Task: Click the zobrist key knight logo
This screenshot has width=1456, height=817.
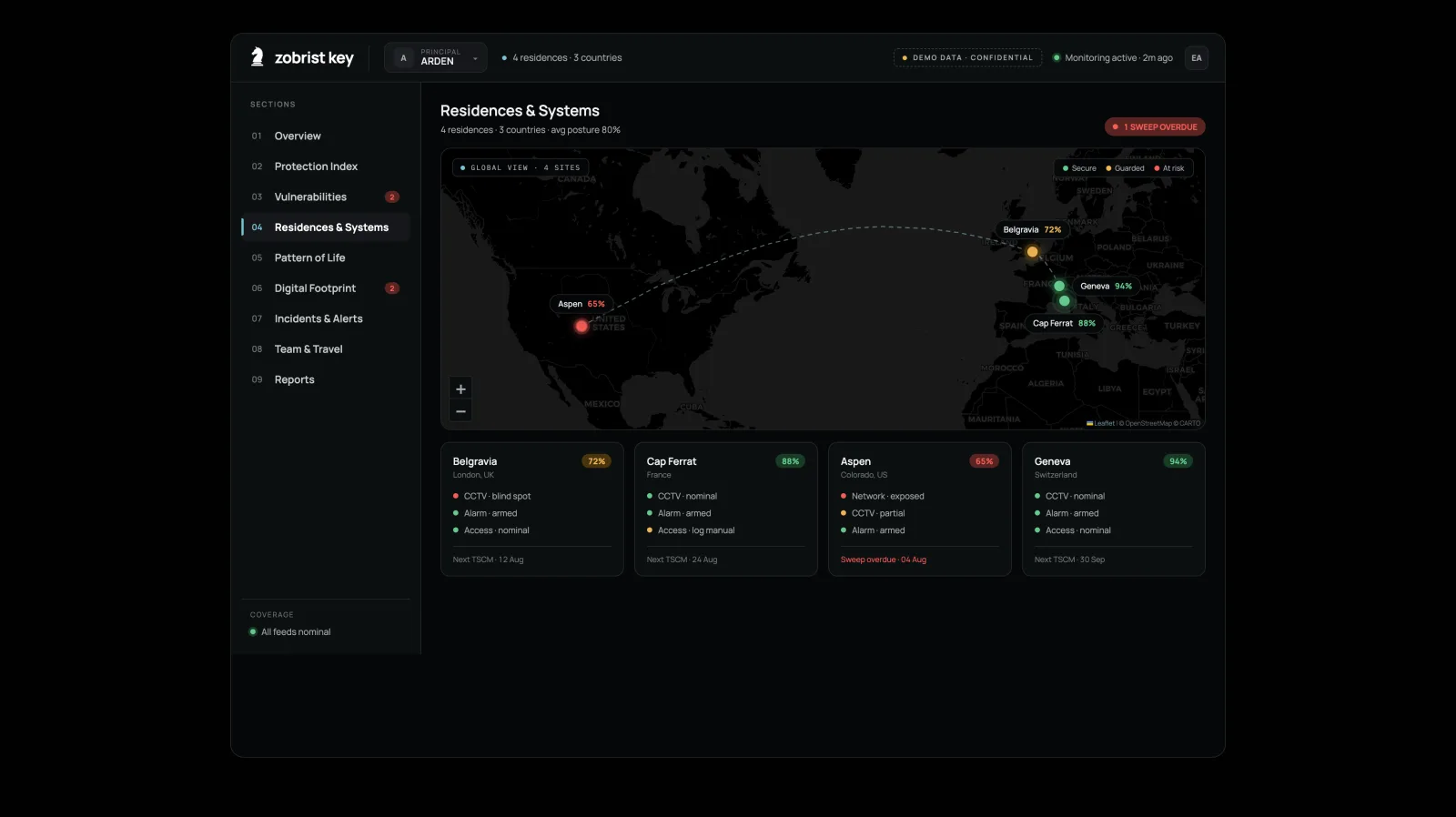Action: [258, 57]
